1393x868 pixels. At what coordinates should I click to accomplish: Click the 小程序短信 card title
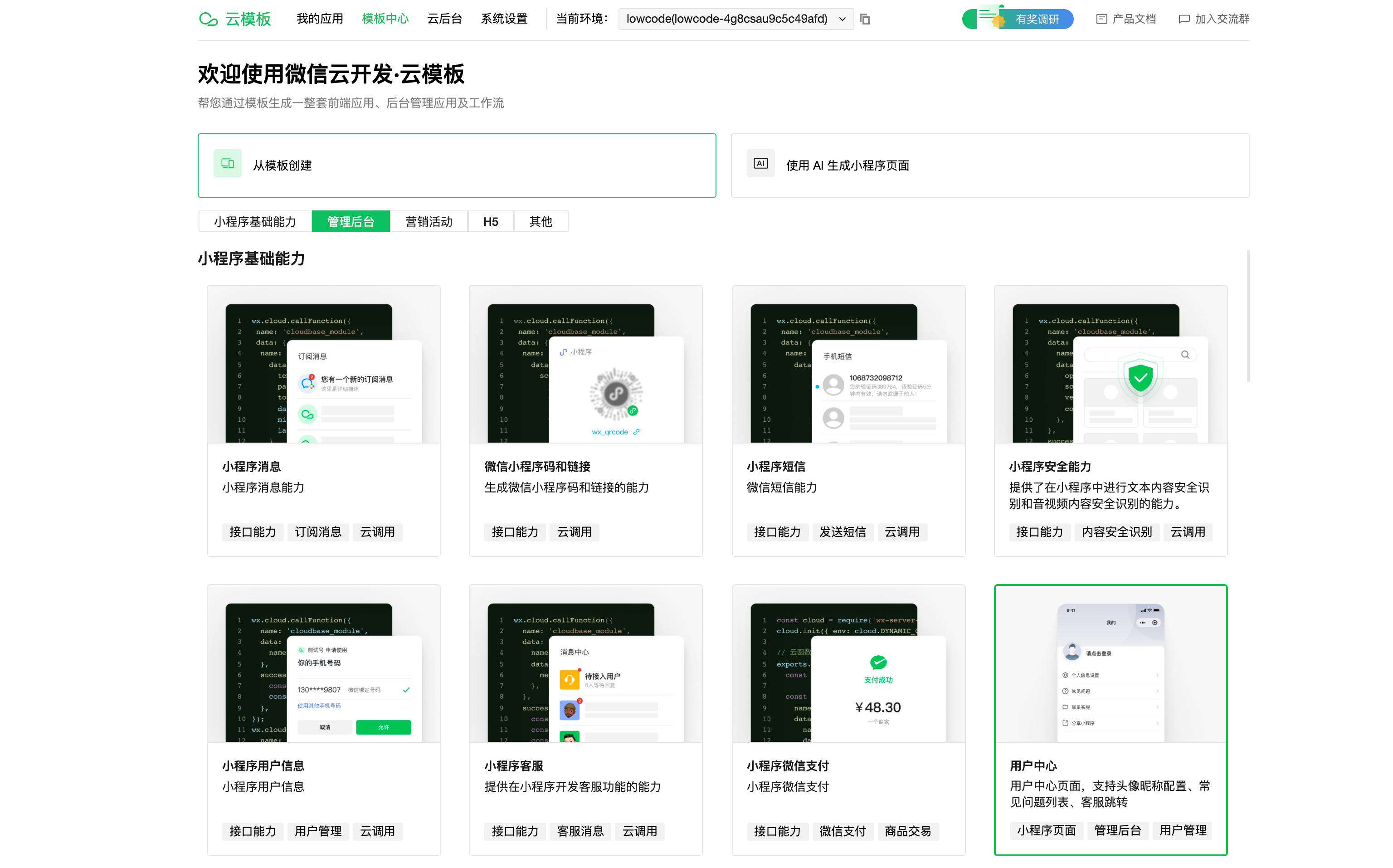coord(776,467)
